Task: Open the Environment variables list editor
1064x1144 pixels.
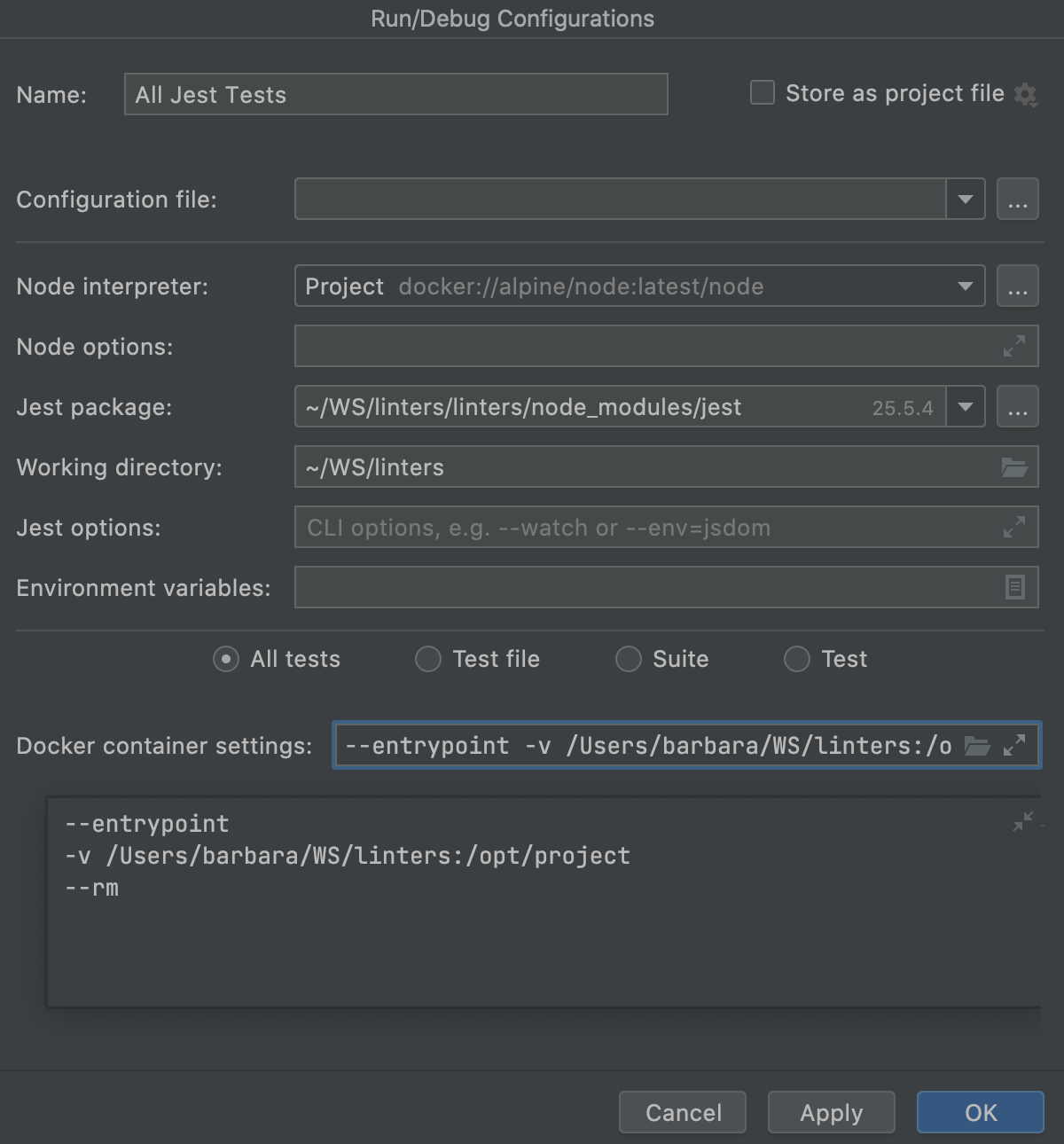Action: click(1016, 586)
